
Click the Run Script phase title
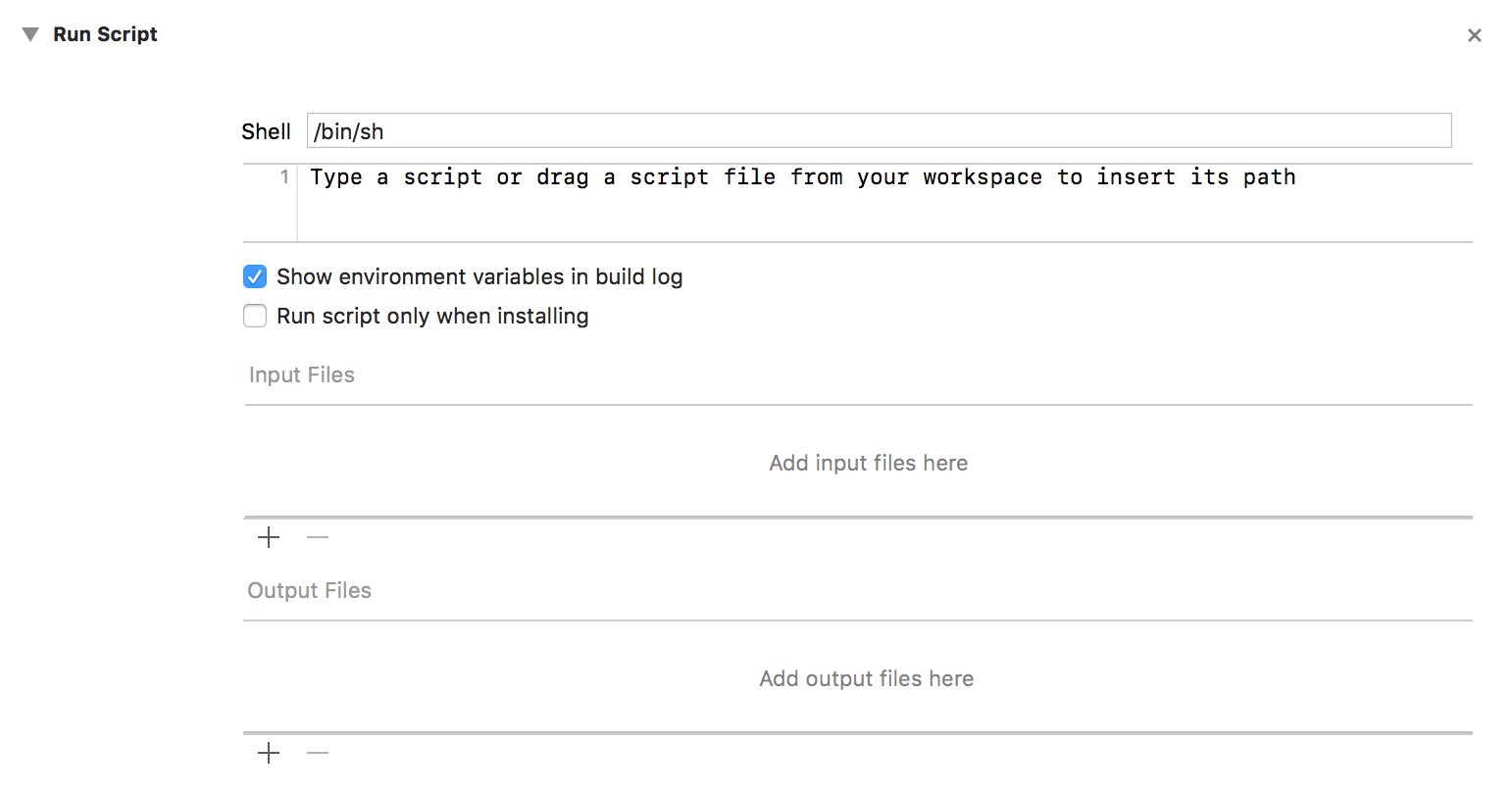[105, 33]
